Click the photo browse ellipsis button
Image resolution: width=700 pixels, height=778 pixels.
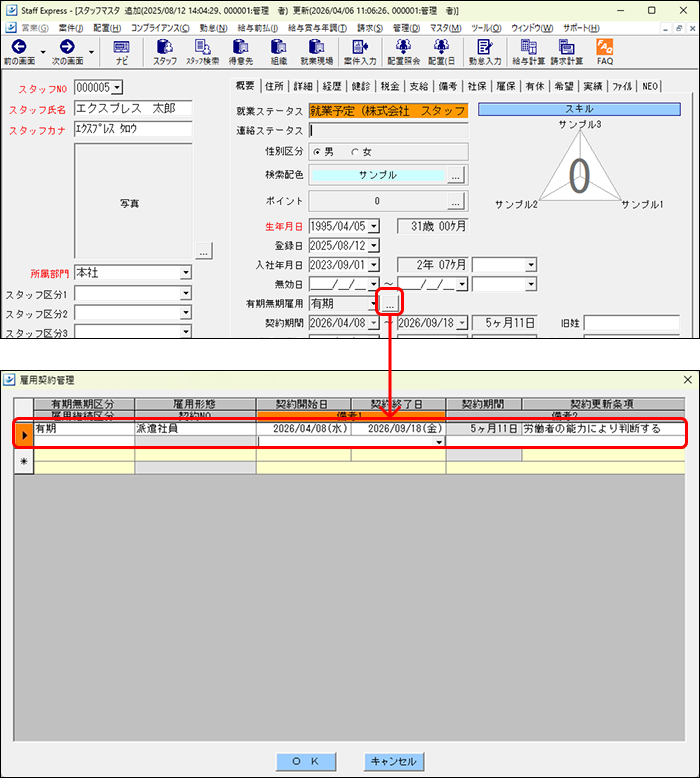click(x=203, y=251)
